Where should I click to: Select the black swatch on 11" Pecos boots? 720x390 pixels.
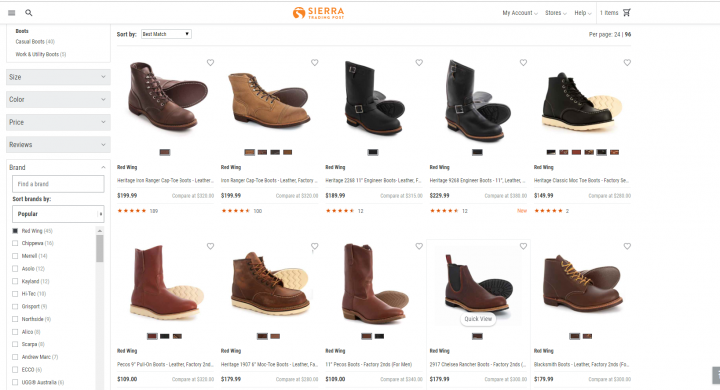pyautogui.click(x=379, y=336)
